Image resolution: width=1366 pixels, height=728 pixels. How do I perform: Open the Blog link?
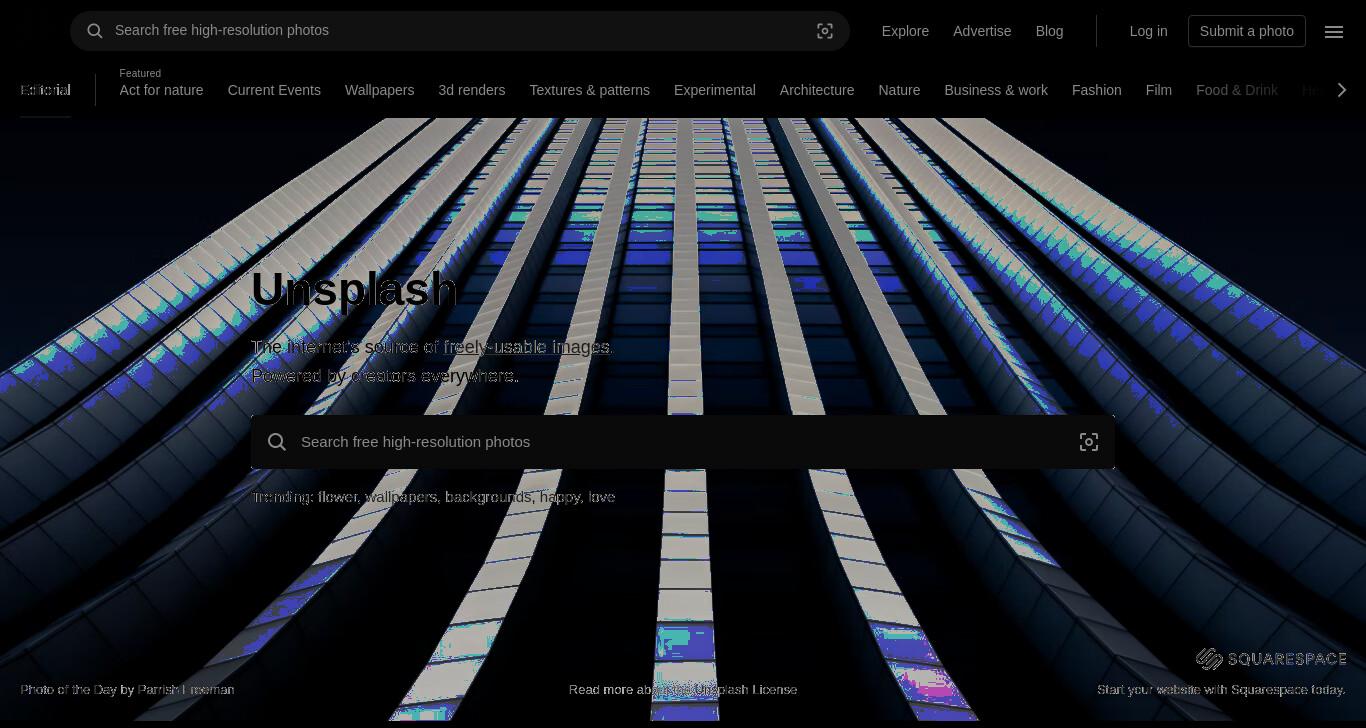click(x=1049, y=31)
